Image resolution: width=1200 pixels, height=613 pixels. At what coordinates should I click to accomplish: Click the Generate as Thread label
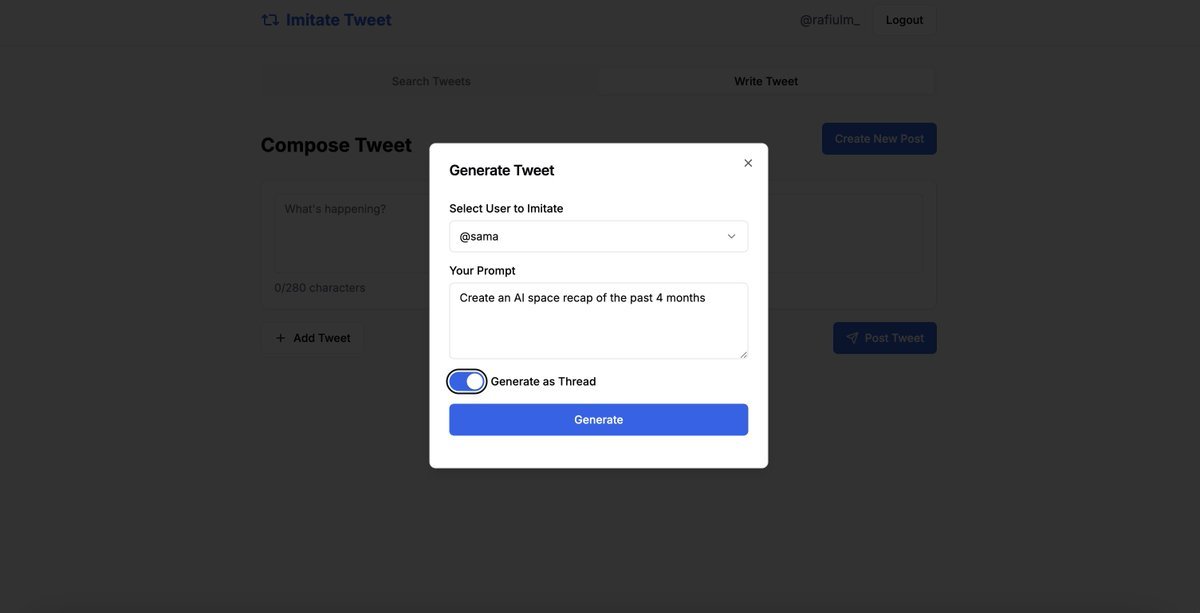543,381
